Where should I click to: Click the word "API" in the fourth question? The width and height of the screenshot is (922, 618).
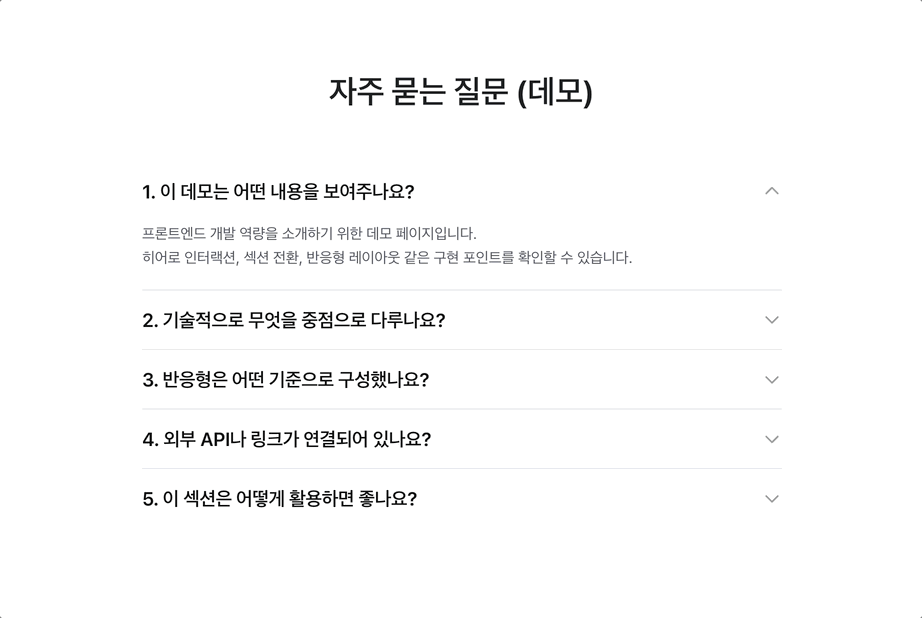point(216,439)
